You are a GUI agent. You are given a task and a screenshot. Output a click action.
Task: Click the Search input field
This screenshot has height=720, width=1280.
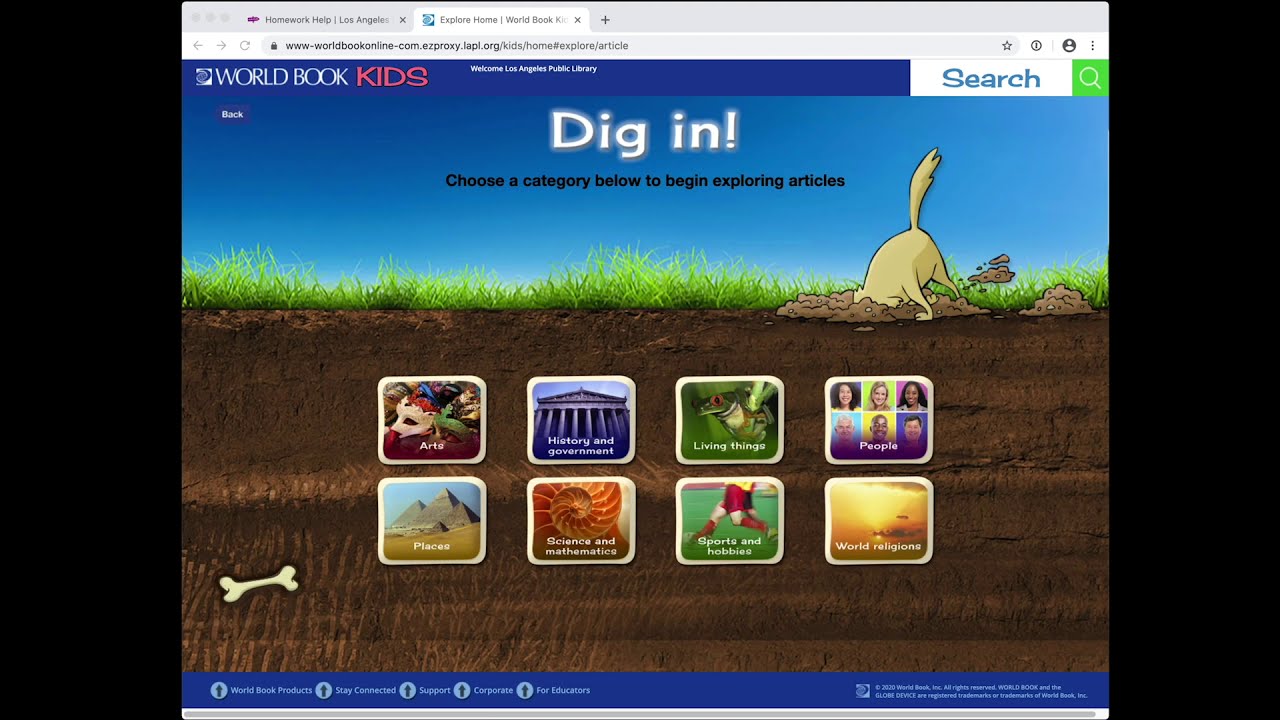(x=991, y=78)
